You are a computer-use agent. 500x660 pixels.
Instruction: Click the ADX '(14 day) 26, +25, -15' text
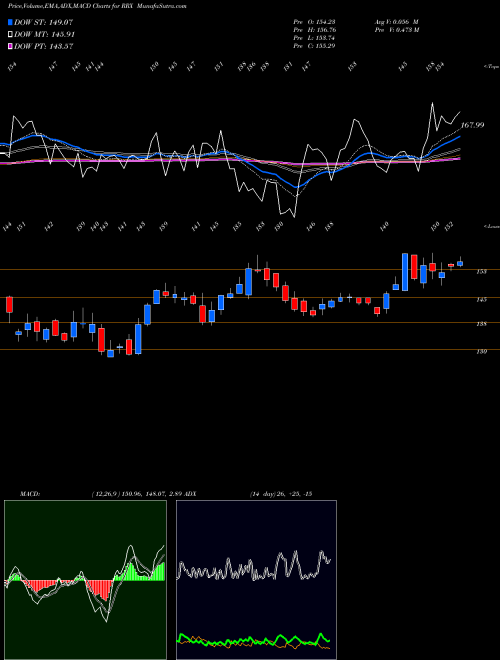pyautogui.click(x=281, y=494)
